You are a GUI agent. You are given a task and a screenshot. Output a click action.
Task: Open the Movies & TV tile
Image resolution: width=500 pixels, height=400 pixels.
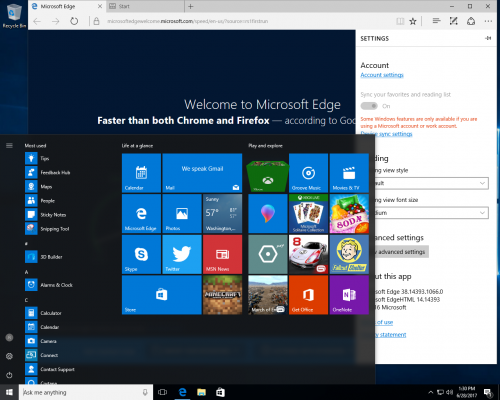pos(349,173)
